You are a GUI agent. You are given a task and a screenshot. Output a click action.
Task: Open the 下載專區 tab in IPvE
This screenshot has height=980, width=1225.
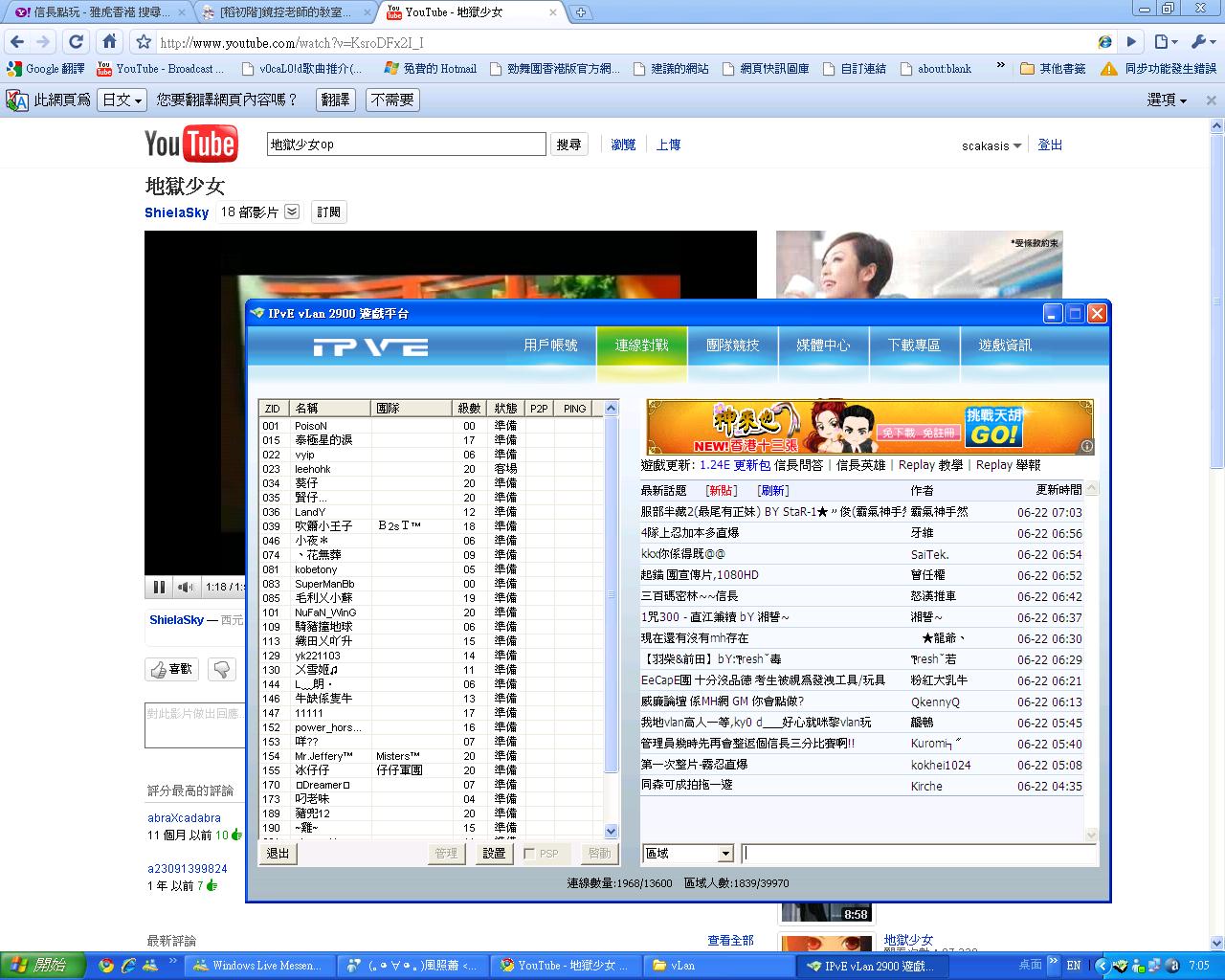(914, 345)
